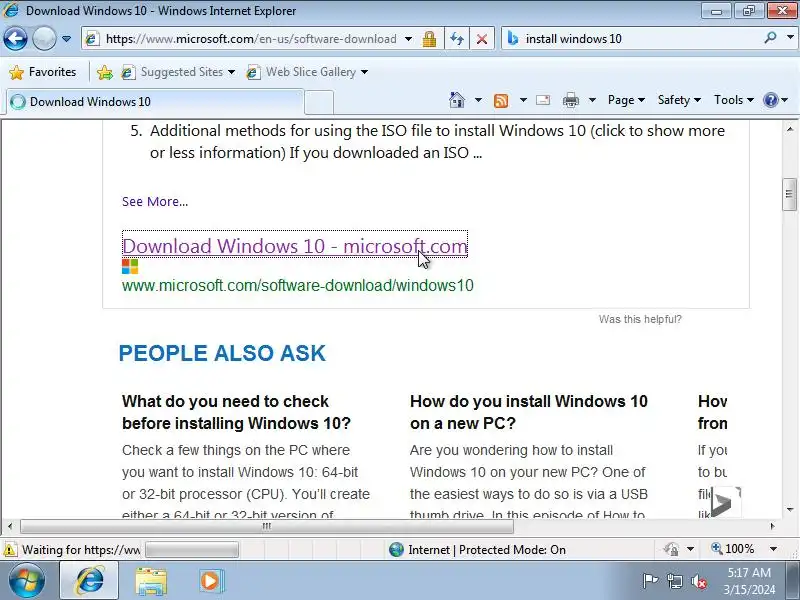This screenshot has width=800, height=600.
Task: Click the Add to Favorites Bar star icon
Action: (105, 72)
